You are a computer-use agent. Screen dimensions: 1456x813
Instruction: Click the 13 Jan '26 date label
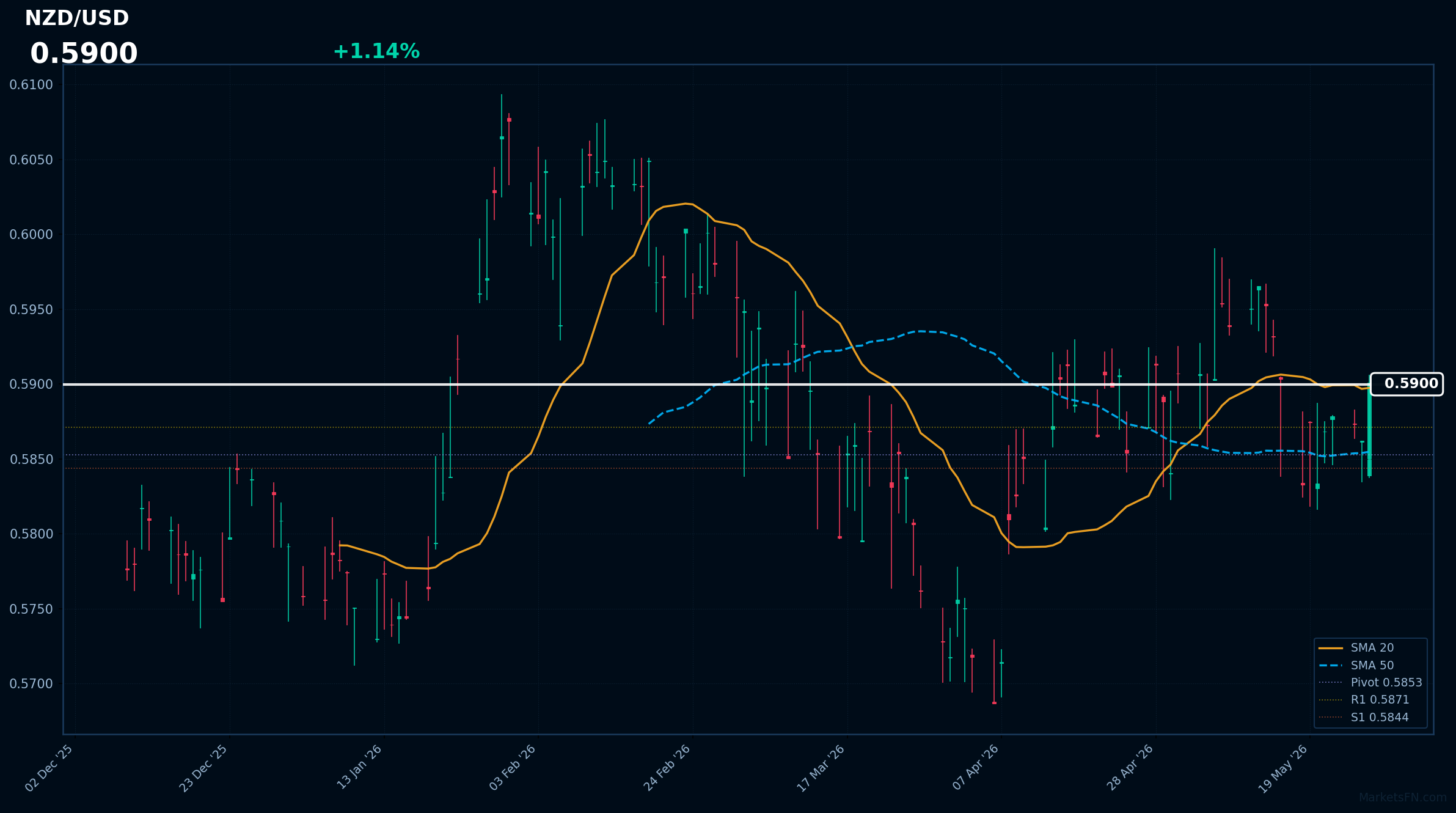point(360,768)
